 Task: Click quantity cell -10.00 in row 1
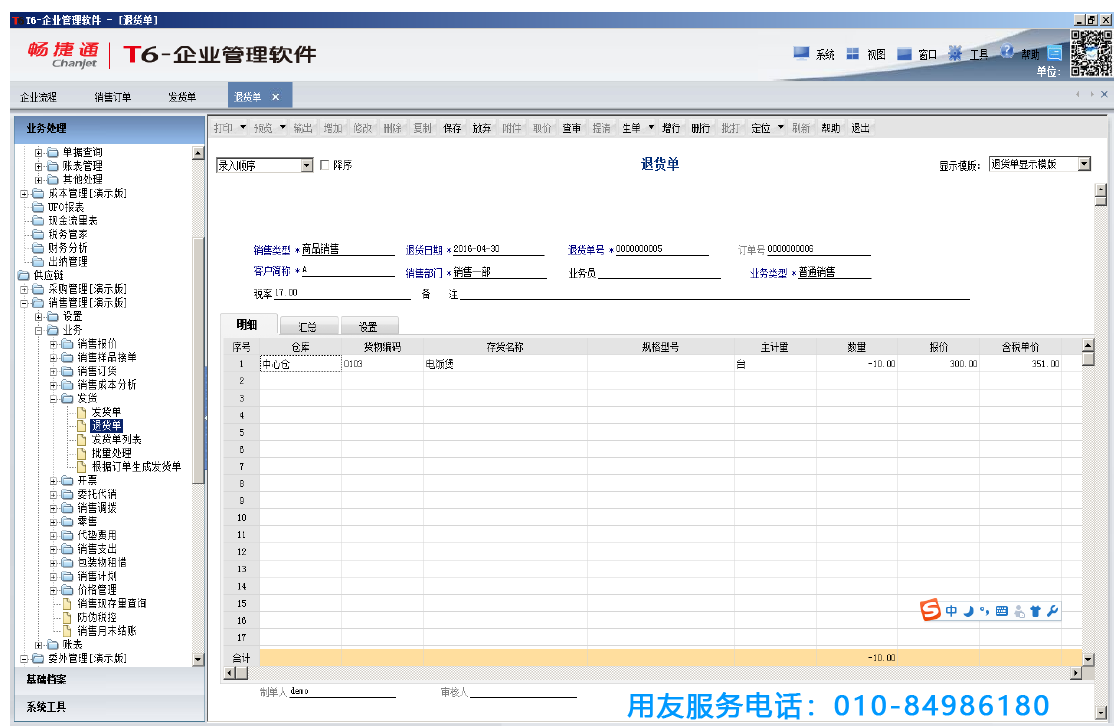[x=856, y=364]
